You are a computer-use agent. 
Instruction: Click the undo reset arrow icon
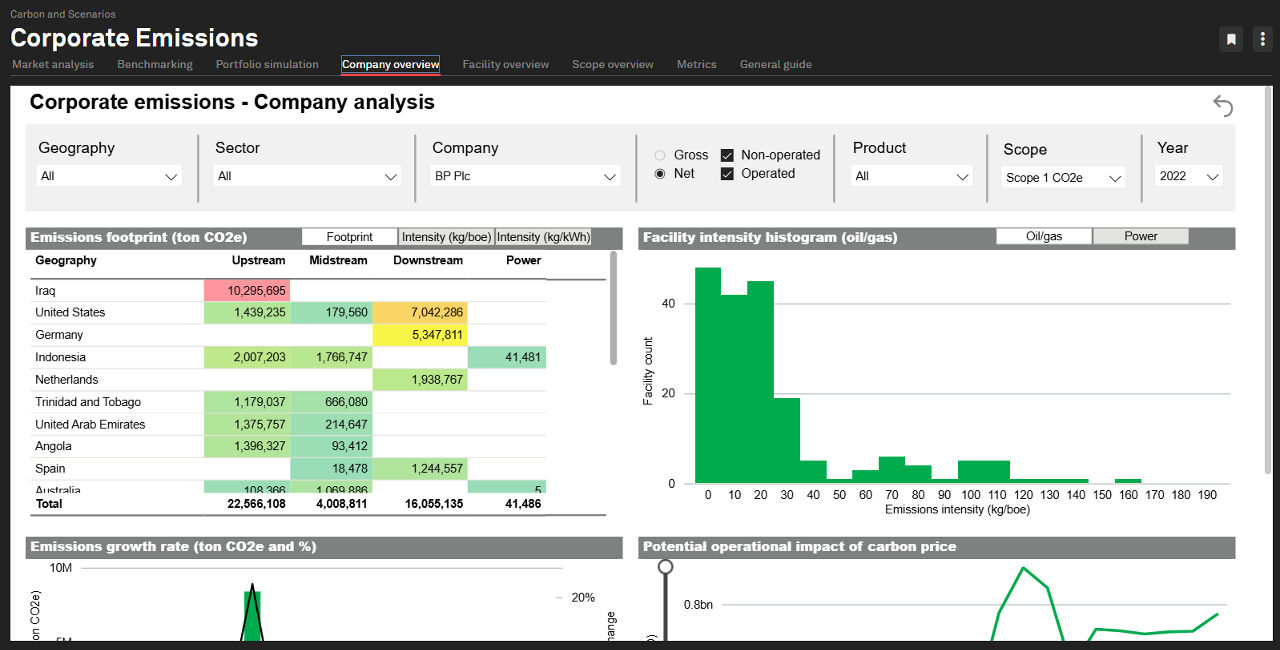(x=1222, y=105)
